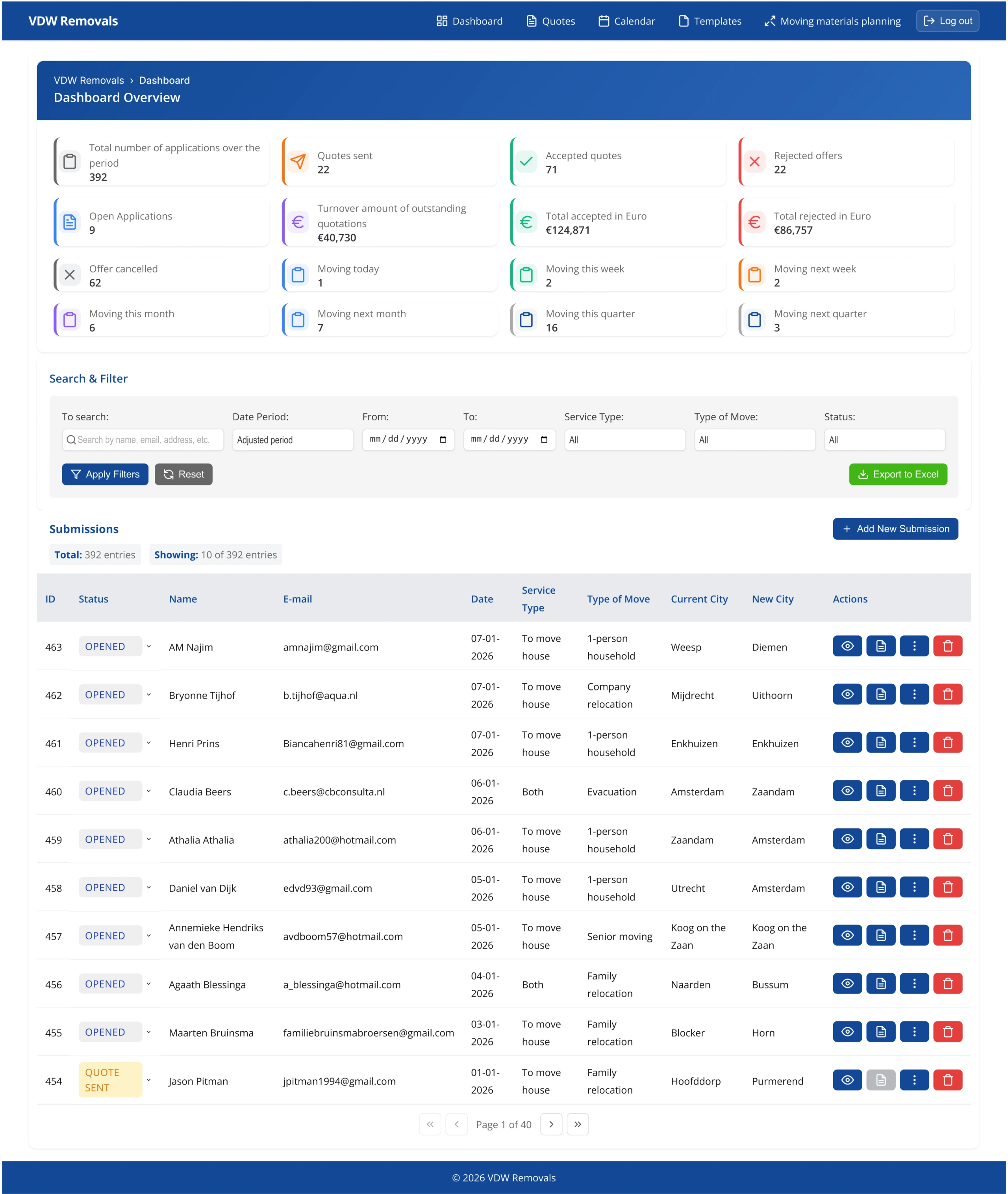This screenshot has height=1194, width=1008.
Task: Go to next page of submissions
Action: (551, 1124)
